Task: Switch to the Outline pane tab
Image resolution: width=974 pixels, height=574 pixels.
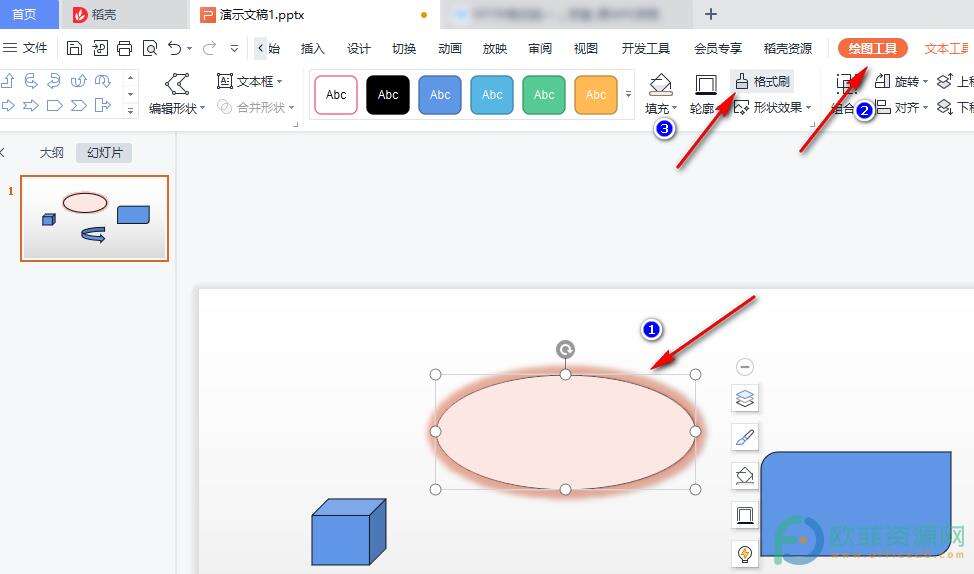Action: [52, 153]
